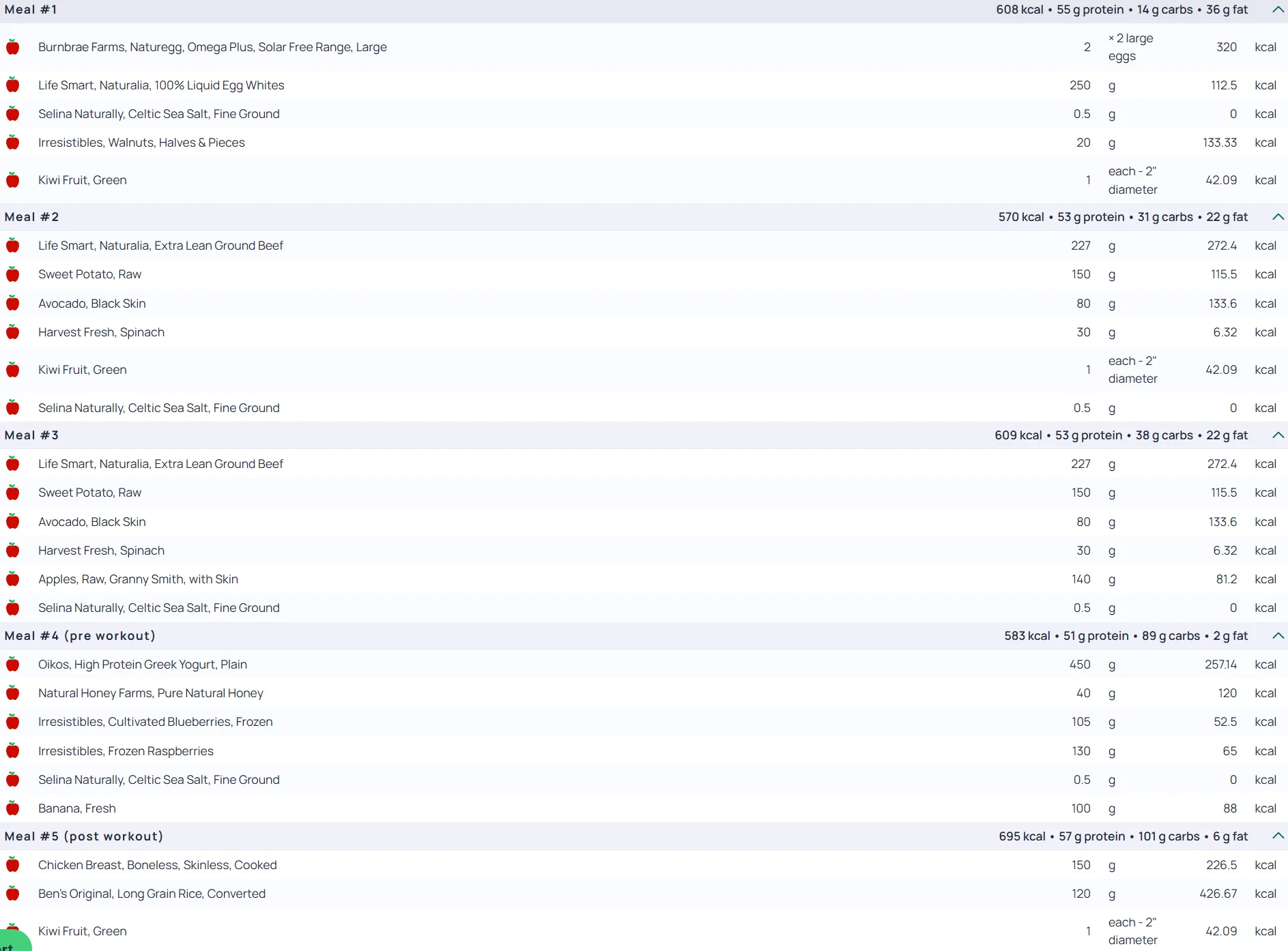Click apple icon beside Meal #2 Avocado
Image resolution: width=1288 pixels, height=951 pixels.
click(12, 304)
